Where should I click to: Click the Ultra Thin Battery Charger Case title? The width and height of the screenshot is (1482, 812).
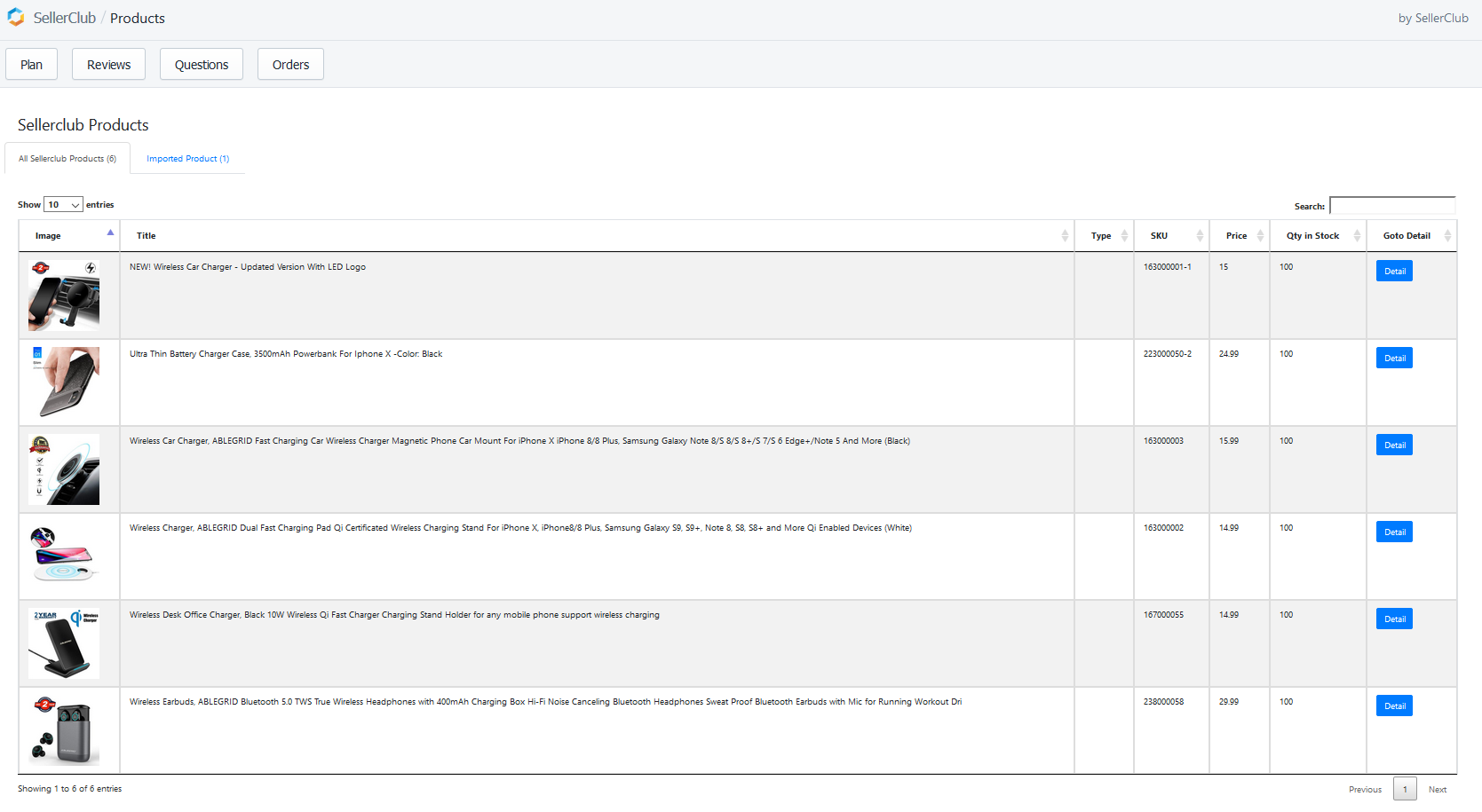[286, 353]
